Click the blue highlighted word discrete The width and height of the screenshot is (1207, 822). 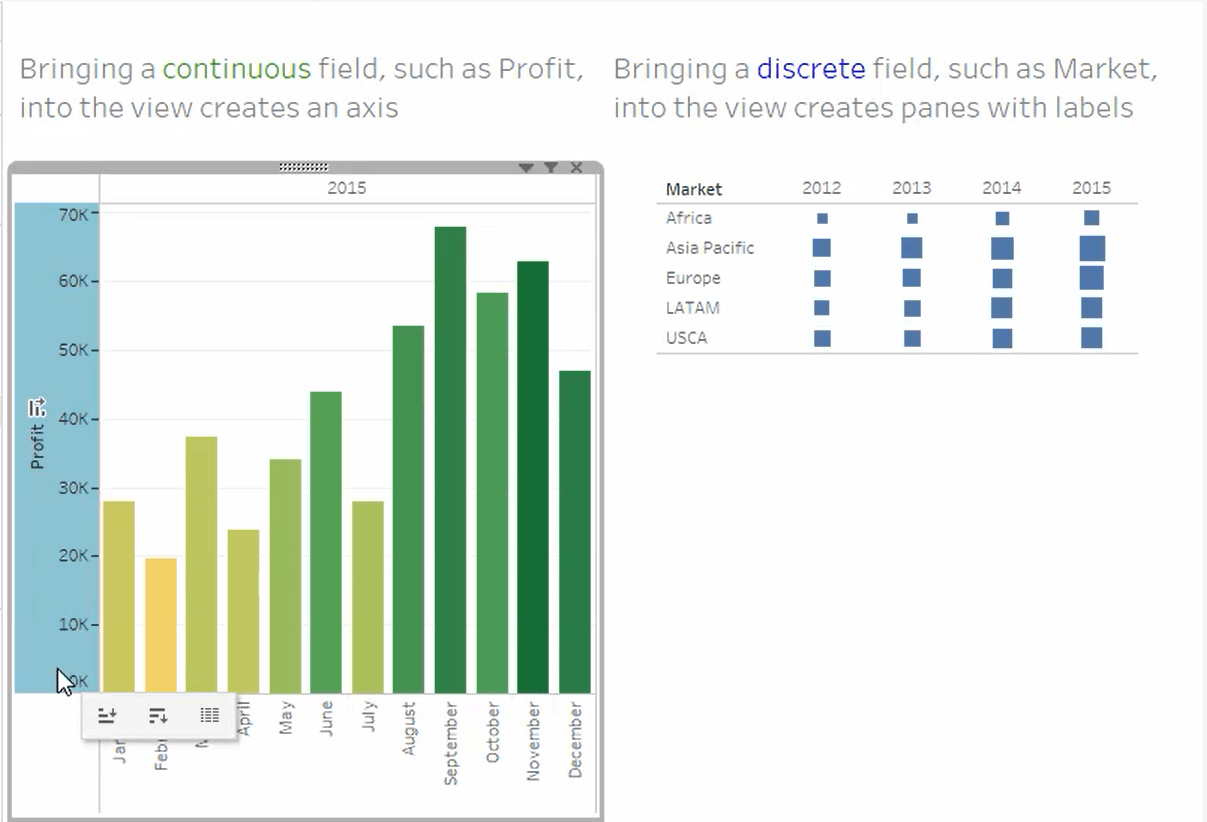[x=812, y=68]
